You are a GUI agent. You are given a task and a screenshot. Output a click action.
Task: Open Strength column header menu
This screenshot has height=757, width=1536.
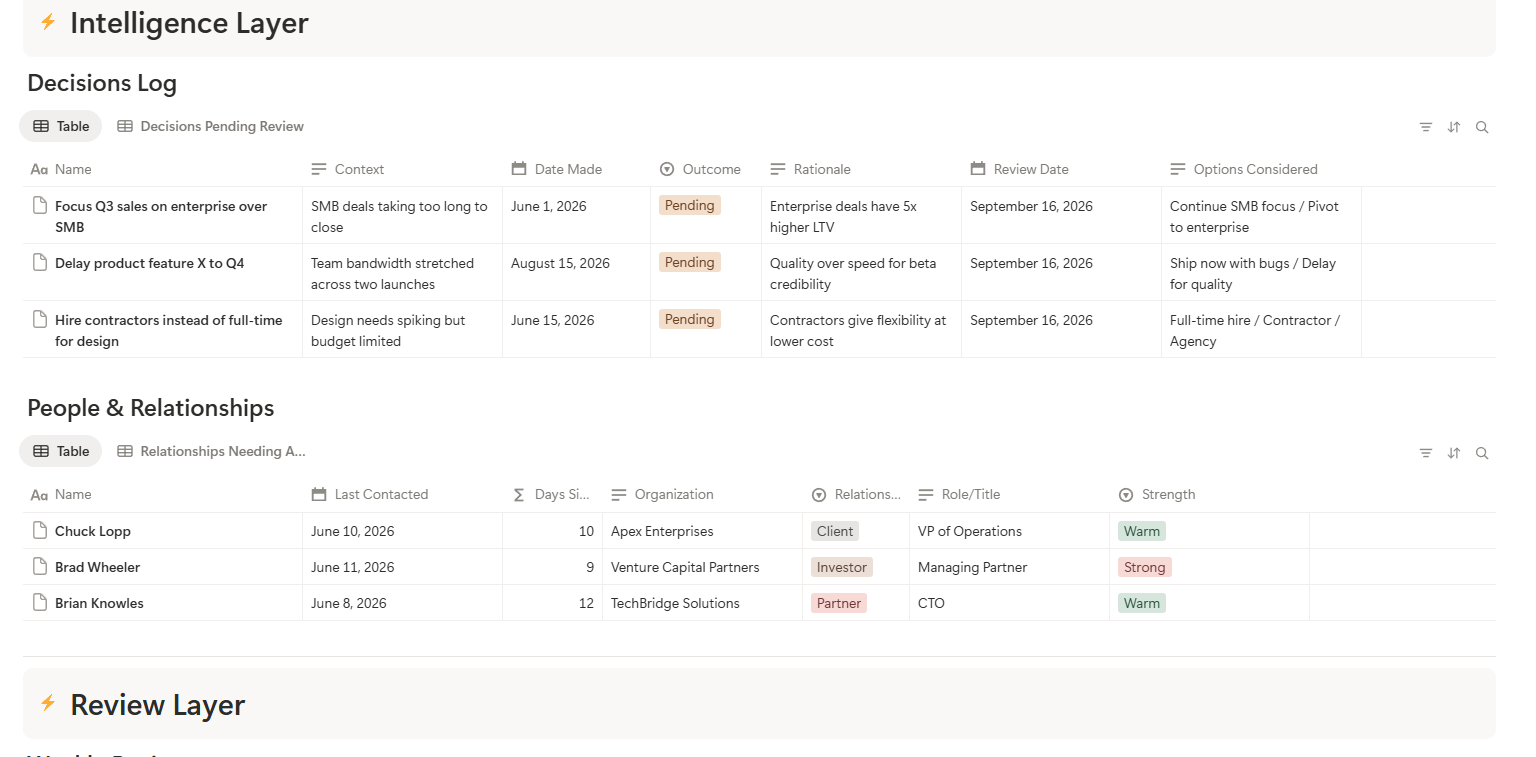1209,494
